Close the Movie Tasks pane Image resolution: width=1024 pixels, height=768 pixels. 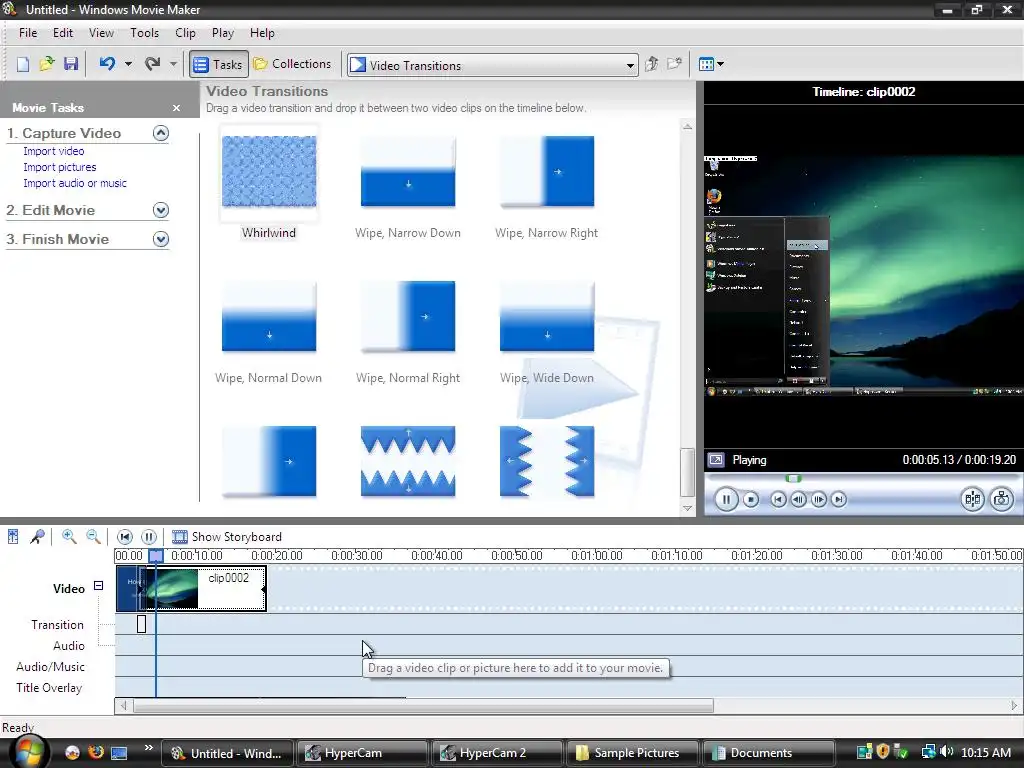[x=176, y=108]
